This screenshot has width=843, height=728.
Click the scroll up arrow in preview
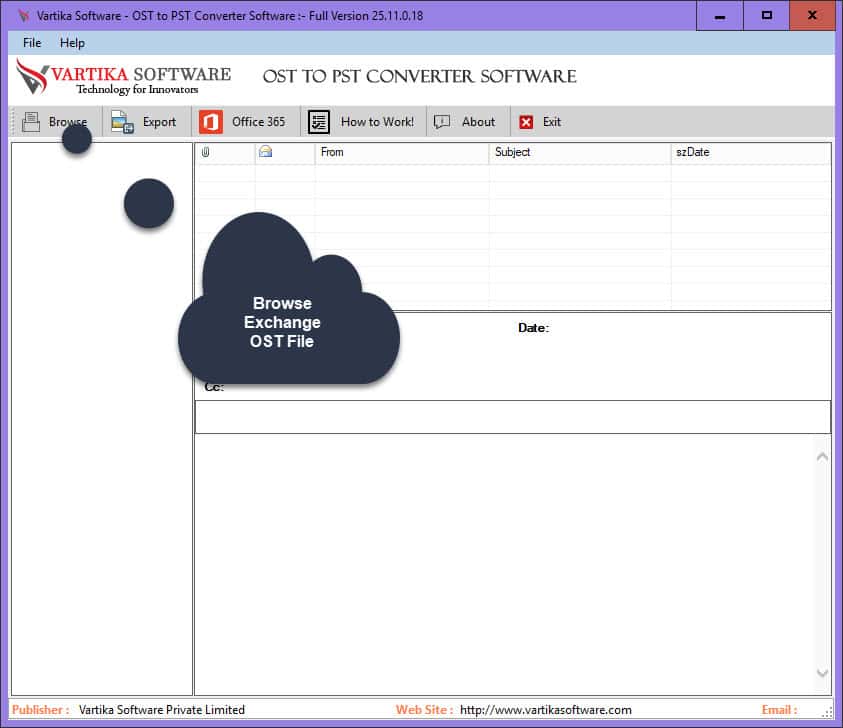(x=822, y=457)
